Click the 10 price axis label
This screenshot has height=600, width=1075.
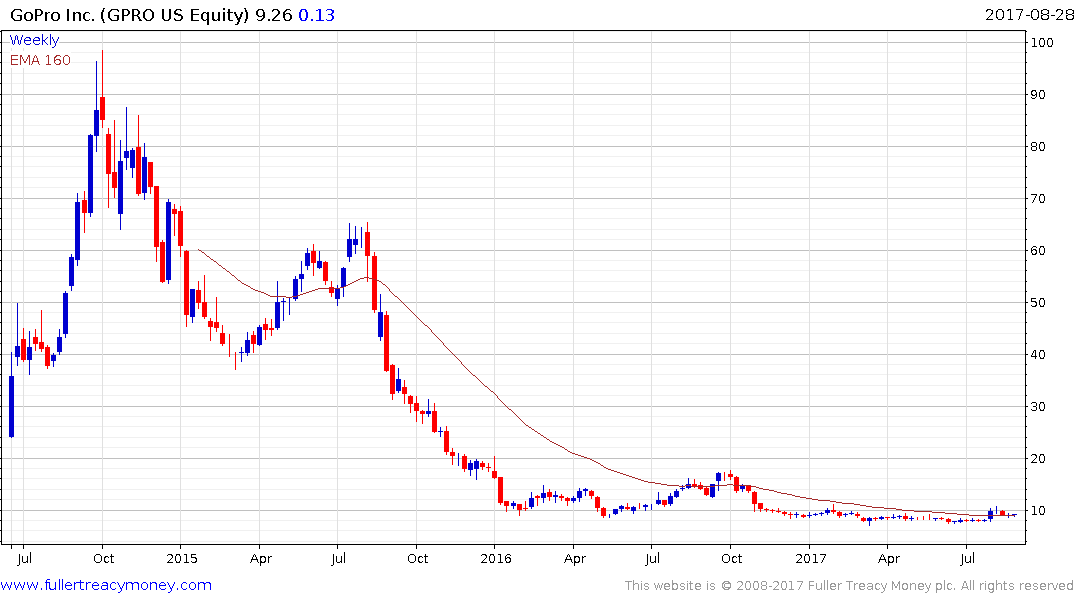tap(1038, 511)
